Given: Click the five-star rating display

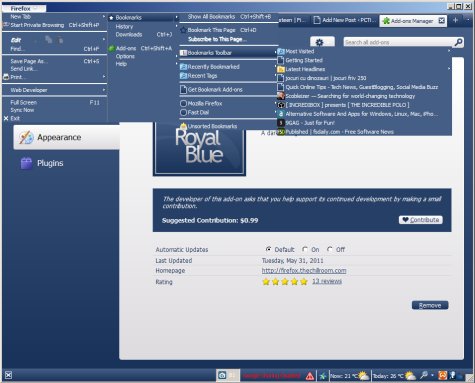Looking at the screenshot, I should tap(285, 282).
